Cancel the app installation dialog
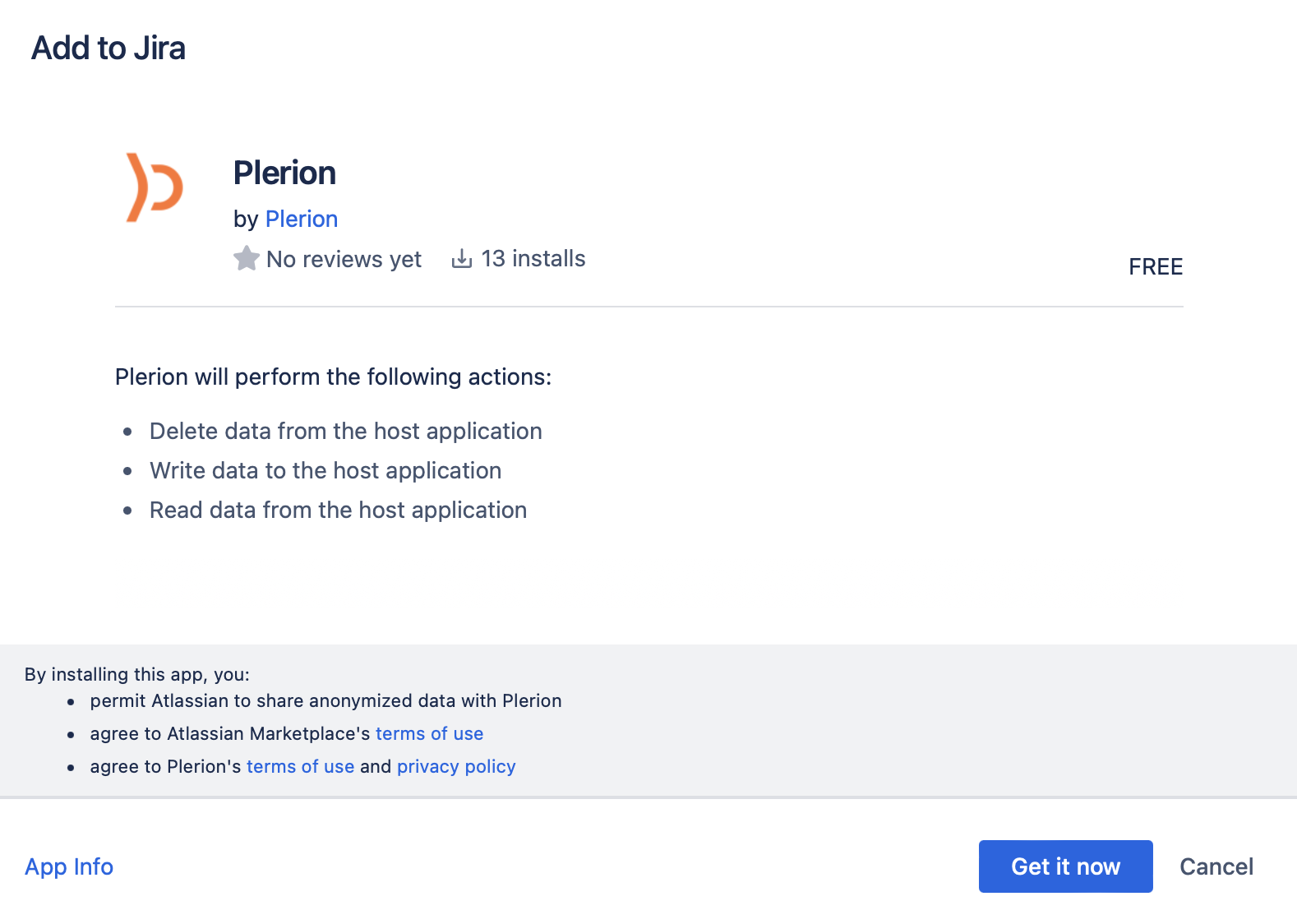The height and width of the screenshot is (924, 1297). [x=1216, y=866]
